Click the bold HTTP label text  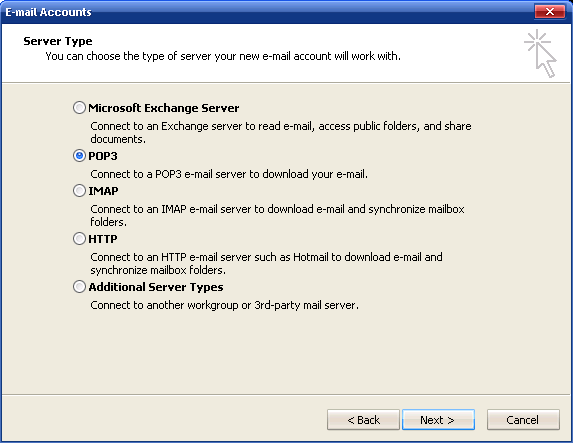(103, 239)
